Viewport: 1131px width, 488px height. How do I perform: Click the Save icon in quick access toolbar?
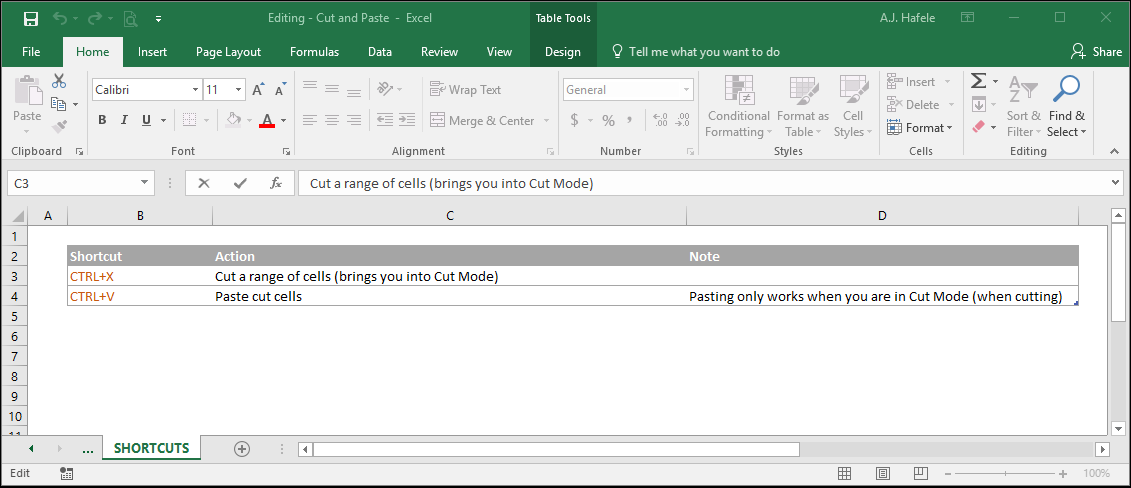click(31, 18)
